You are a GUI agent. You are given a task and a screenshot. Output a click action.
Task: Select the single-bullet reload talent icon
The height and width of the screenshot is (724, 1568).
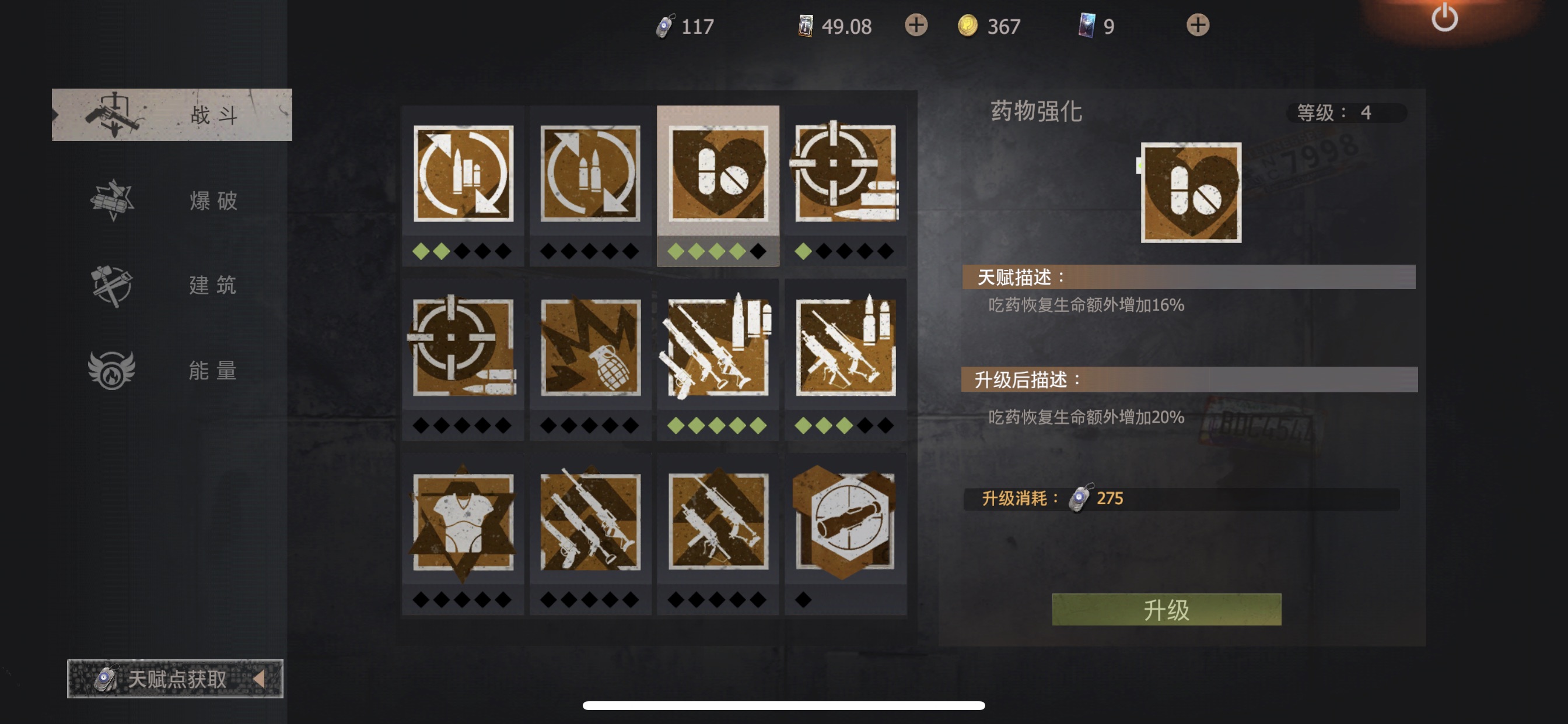(463, 174)
